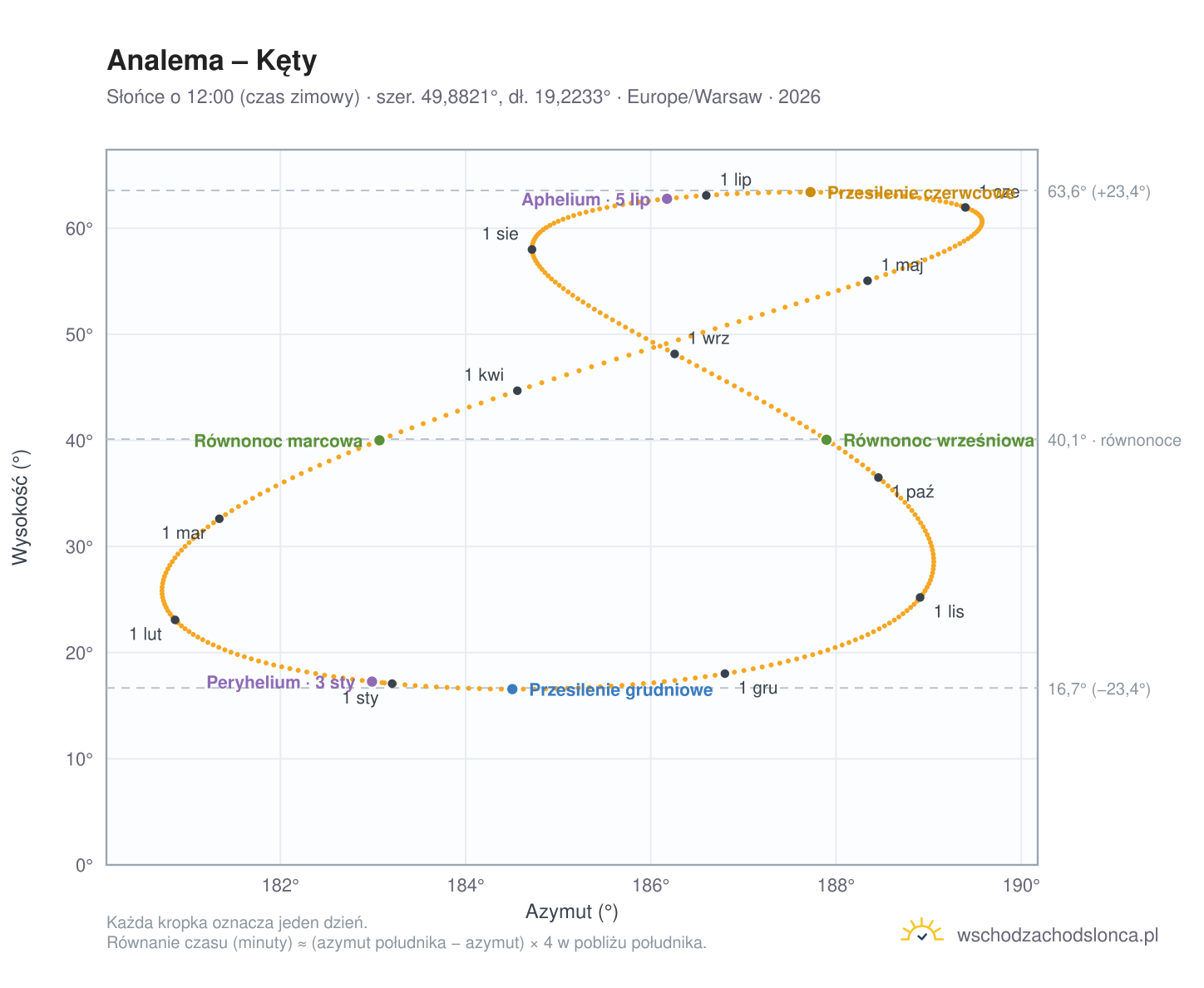
Task: Click the 1 lis data point
Action: pyautogui.click(x=920, y=597)
